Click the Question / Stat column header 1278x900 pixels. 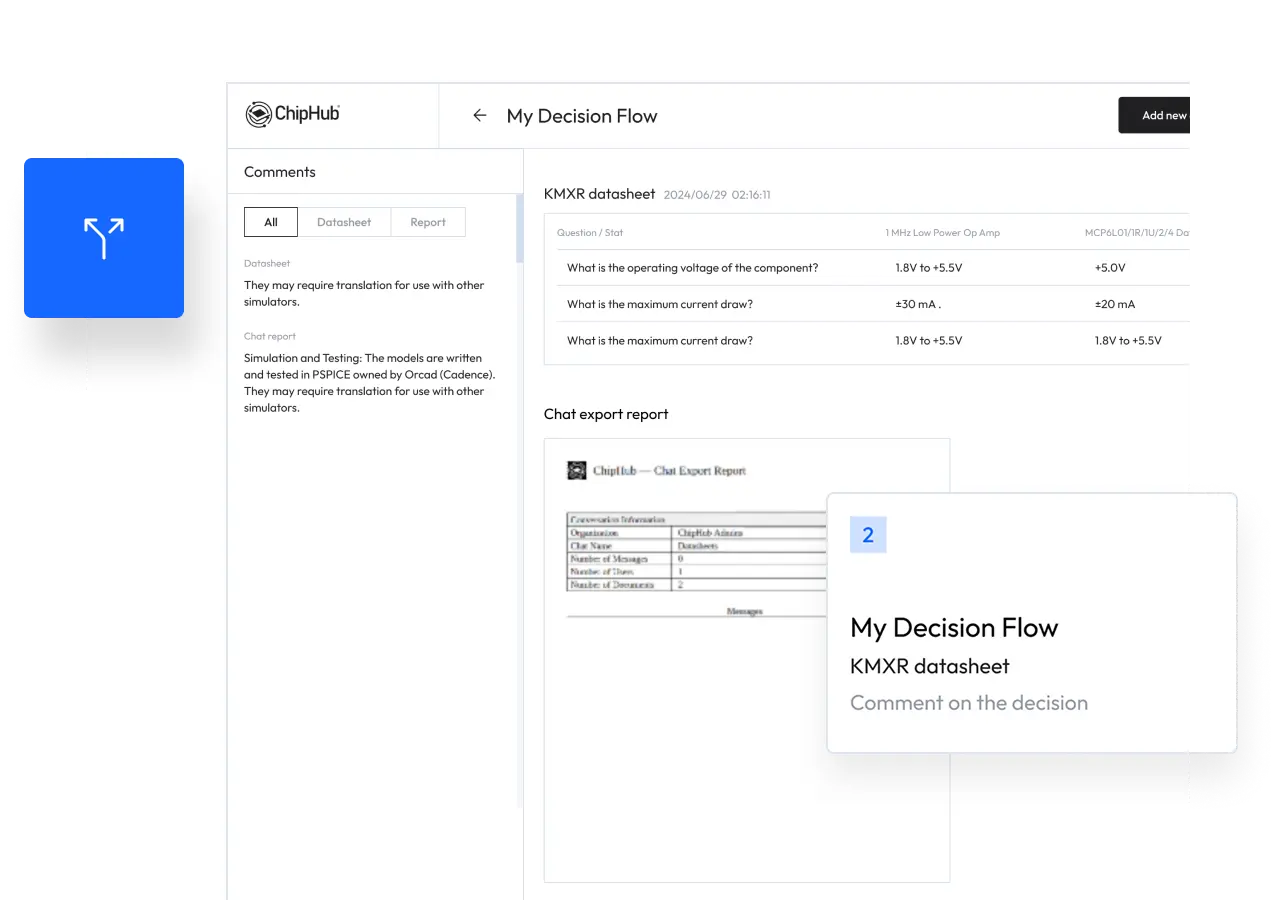(x=590, y=233)
